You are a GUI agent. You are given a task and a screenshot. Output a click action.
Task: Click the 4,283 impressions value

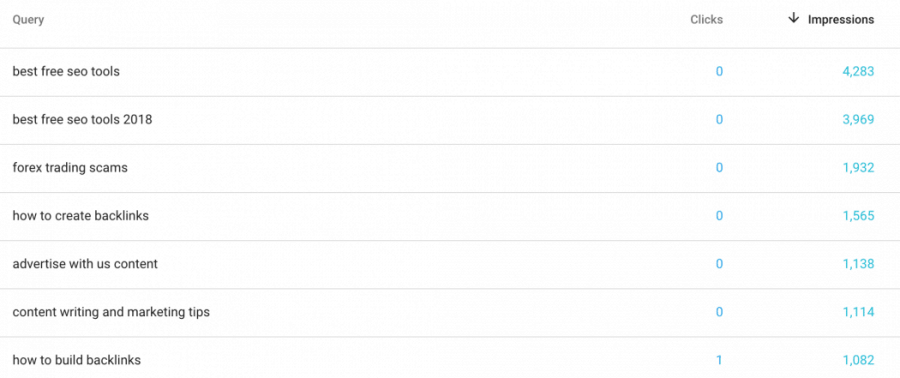858,72
